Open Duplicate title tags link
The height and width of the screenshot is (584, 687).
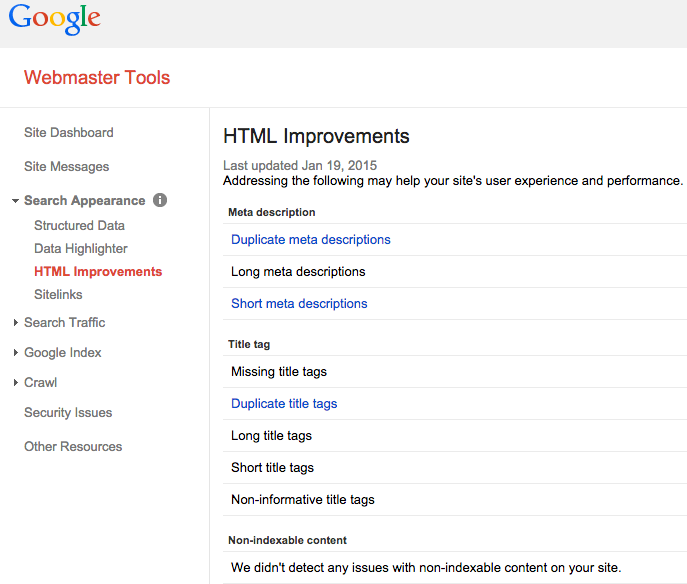coord(284,404)
